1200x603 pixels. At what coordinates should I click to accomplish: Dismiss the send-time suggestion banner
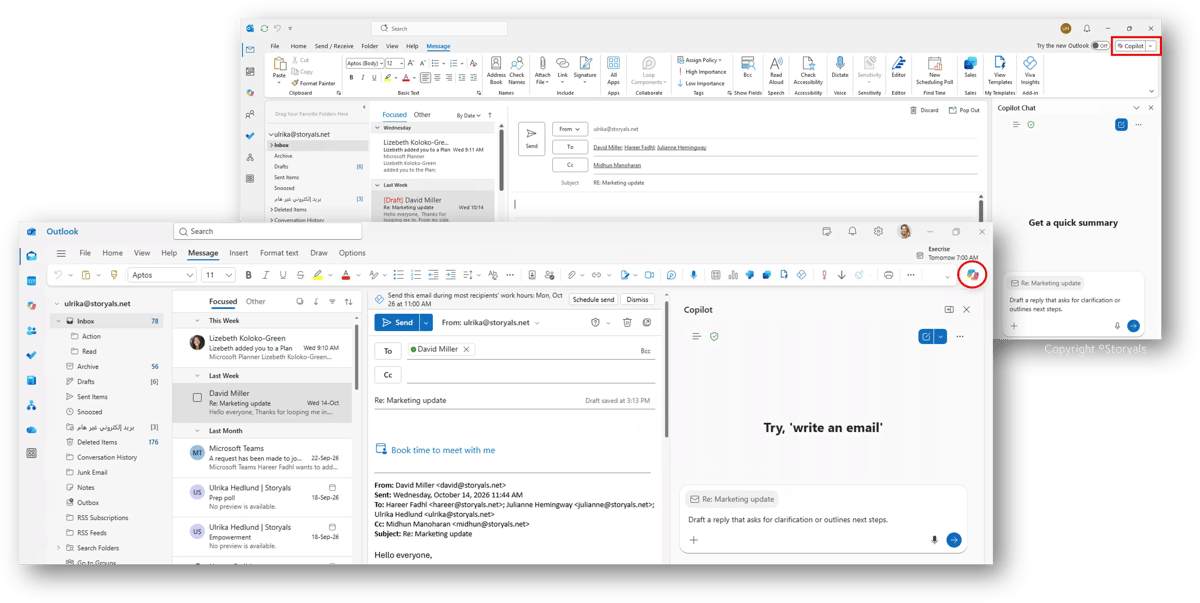click(x=637, y=300)
